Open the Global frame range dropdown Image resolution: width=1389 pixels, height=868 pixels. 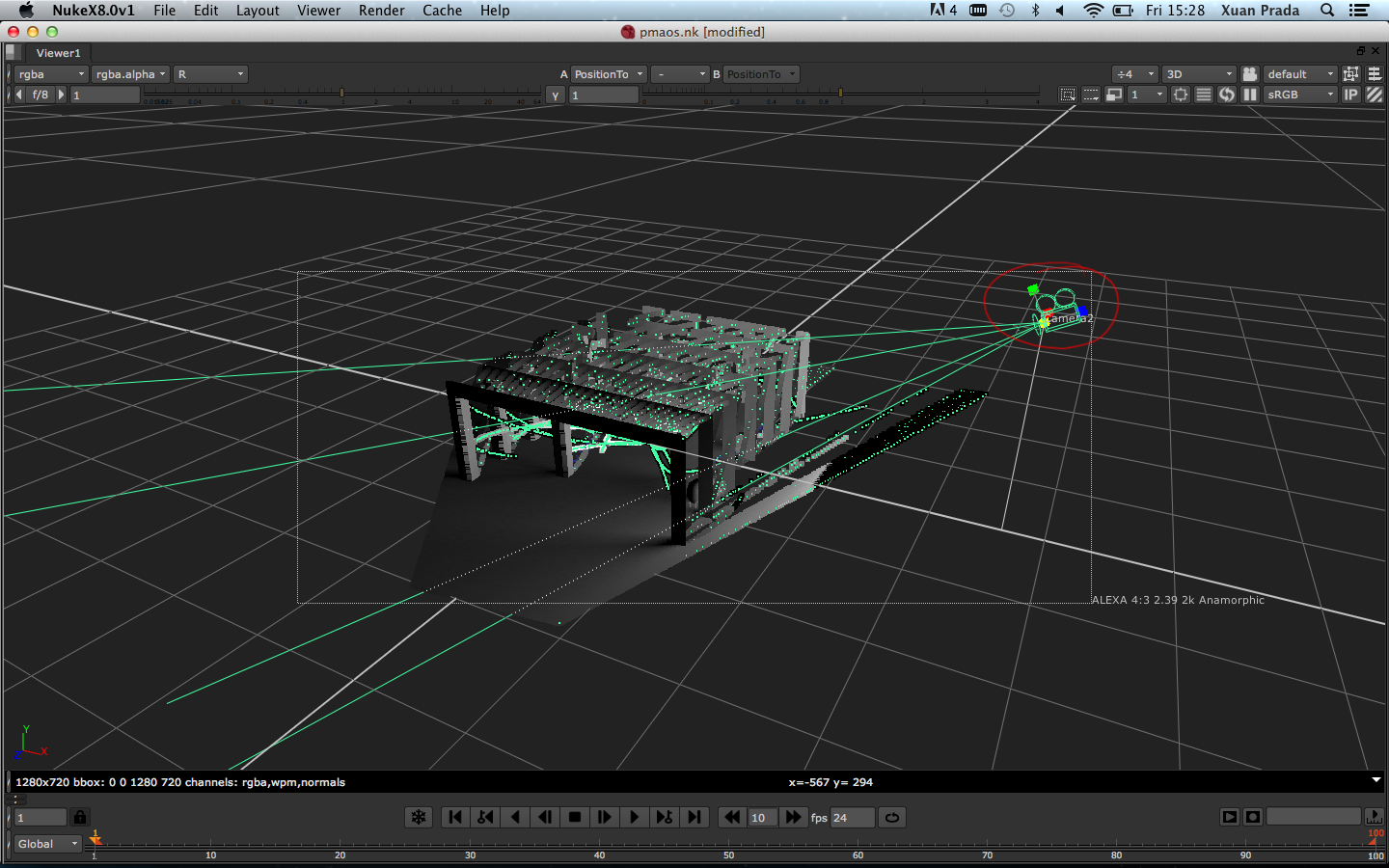coord(48,844)
